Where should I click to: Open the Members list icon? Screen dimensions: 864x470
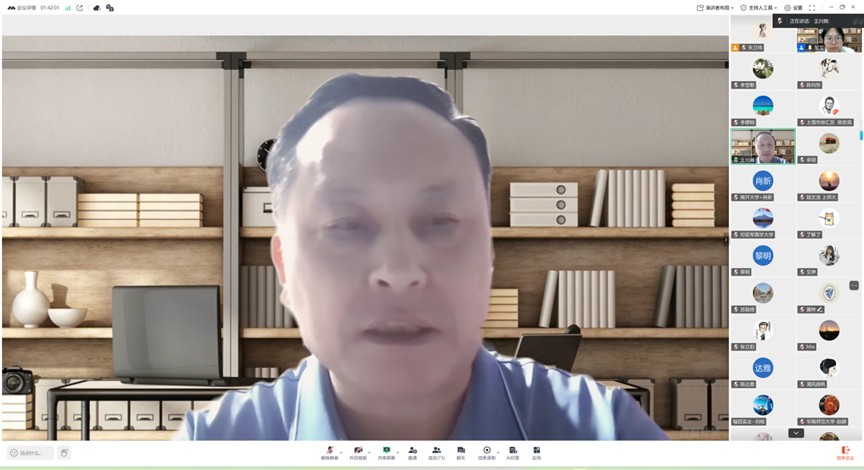(436, 451)
